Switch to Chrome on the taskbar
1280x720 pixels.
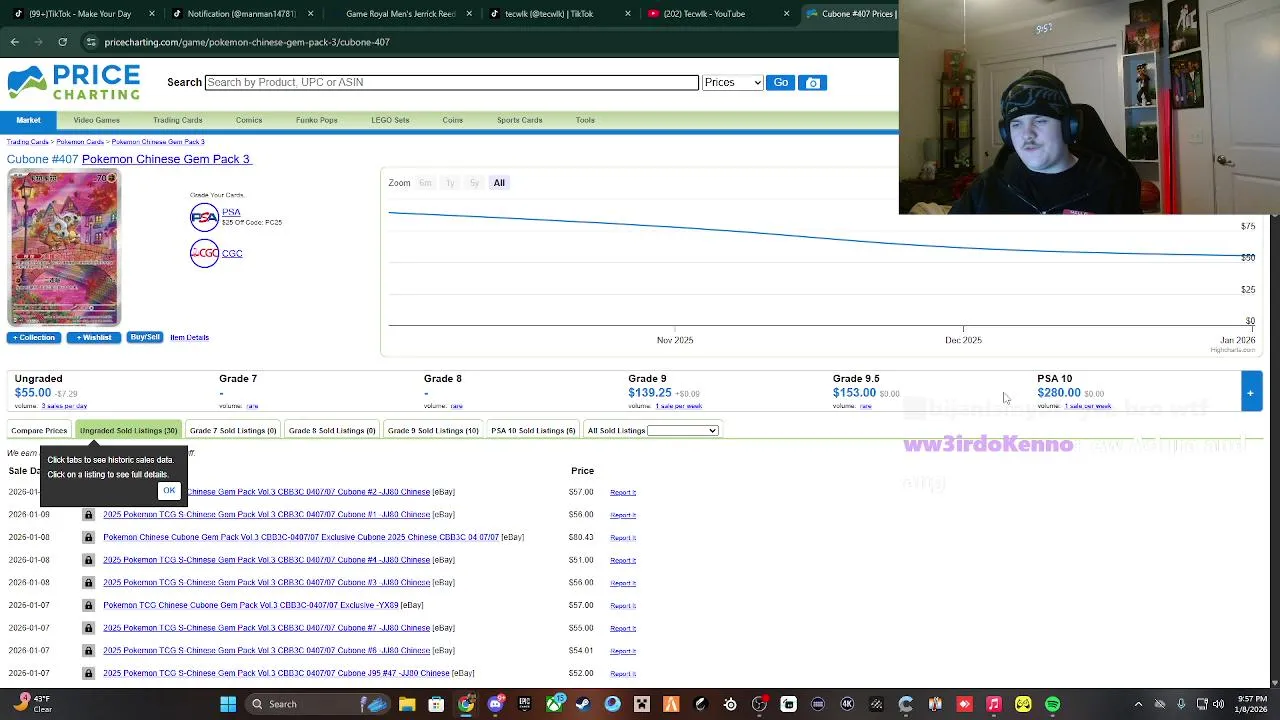(x=466, y=704)
